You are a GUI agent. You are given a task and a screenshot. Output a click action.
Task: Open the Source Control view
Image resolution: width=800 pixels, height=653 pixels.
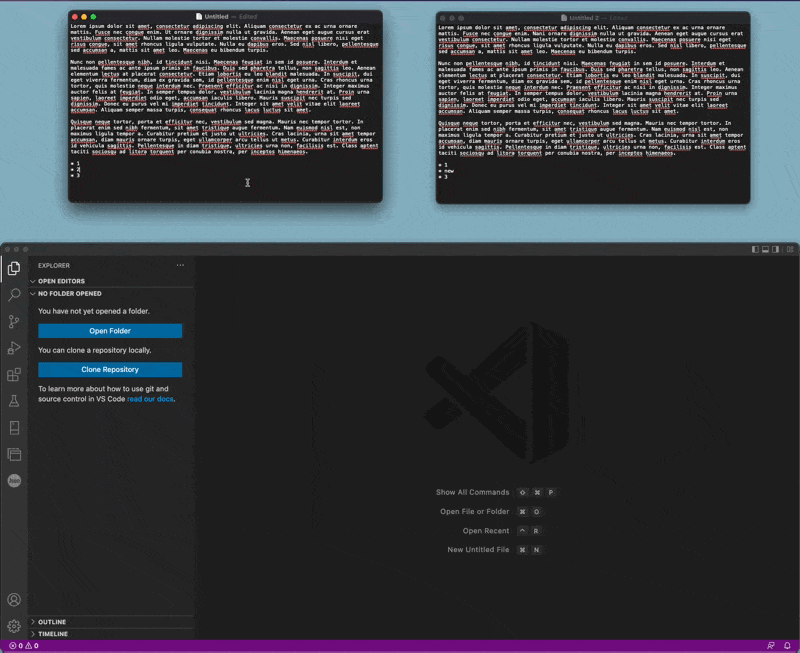coord(14,322)
